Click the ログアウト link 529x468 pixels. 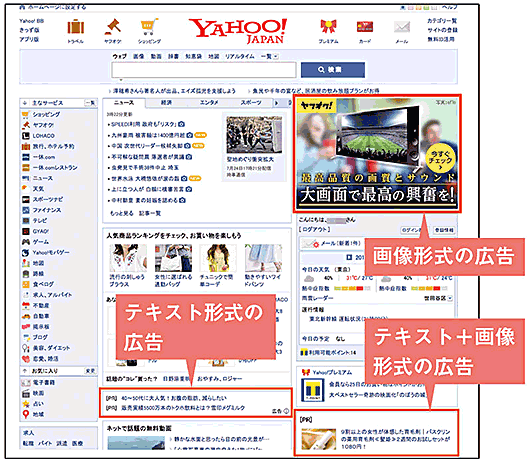314,230
